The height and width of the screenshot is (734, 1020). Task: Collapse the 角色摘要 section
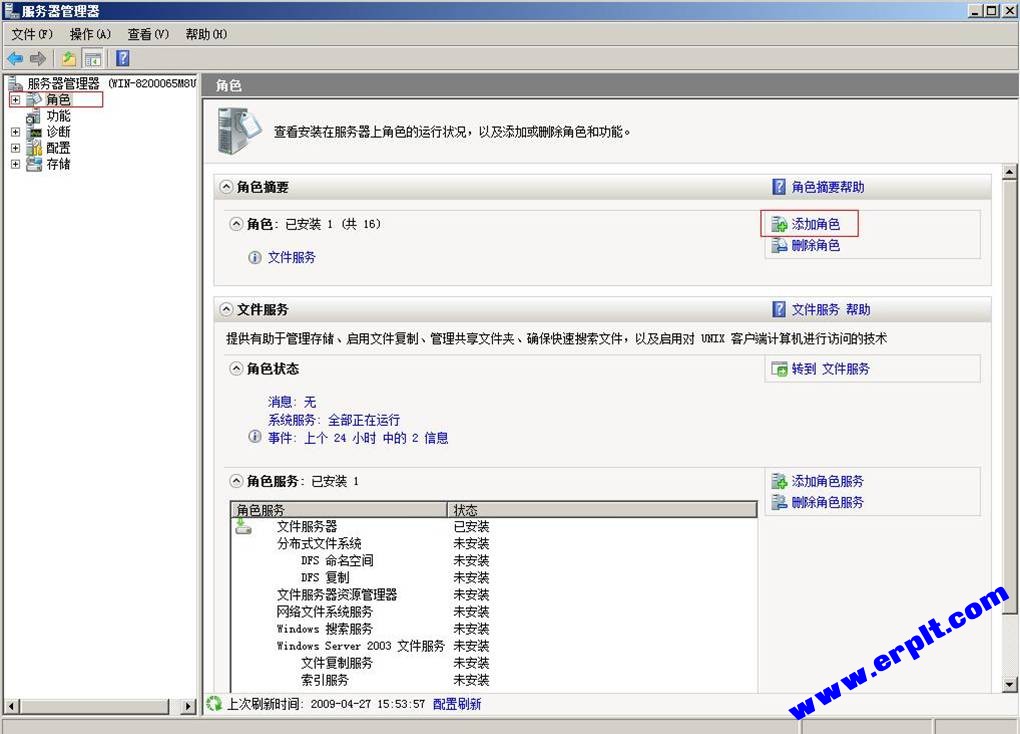pyautogui.click(x=226, y=187)
